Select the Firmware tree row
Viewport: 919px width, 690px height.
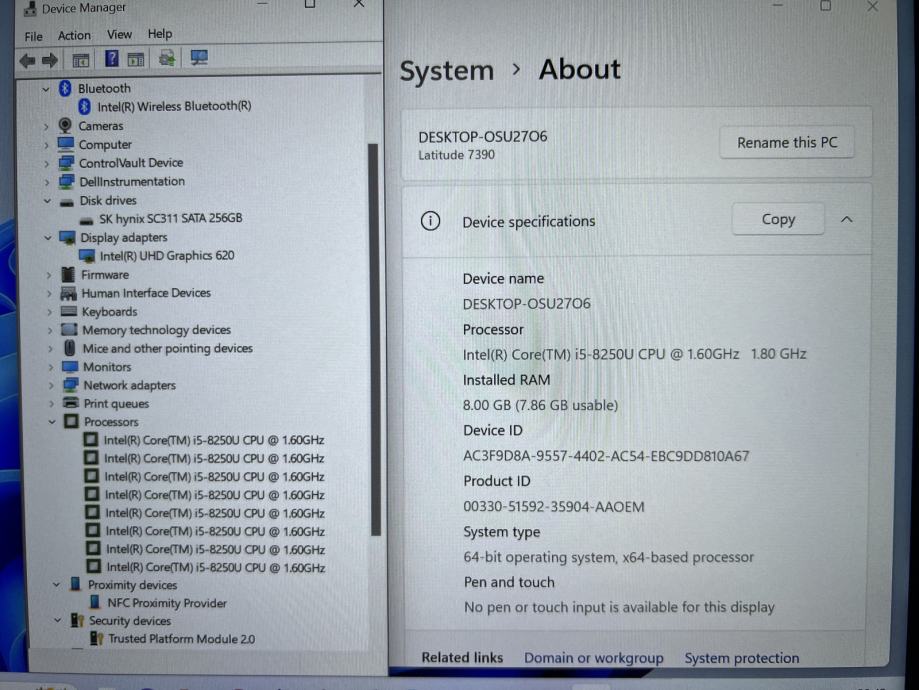pos(105,275)
